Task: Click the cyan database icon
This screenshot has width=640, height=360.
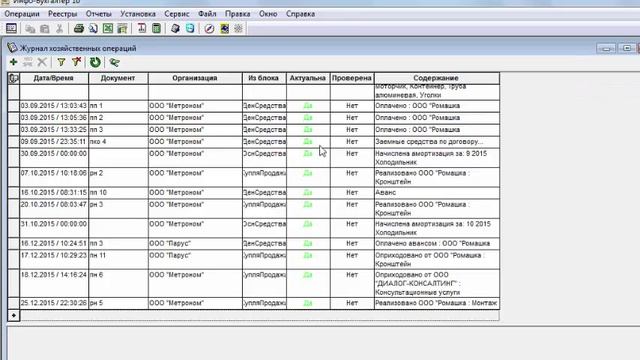Action: coord(190,29)
